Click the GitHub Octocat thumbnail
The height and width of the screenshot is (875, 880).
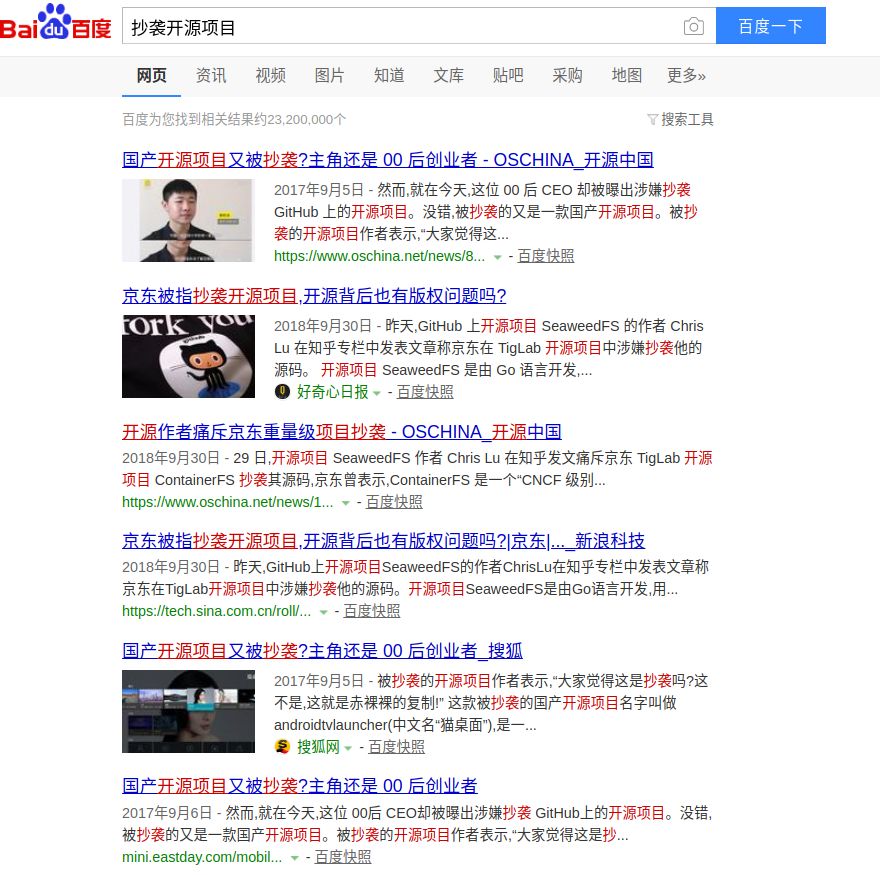click(188, 356)
